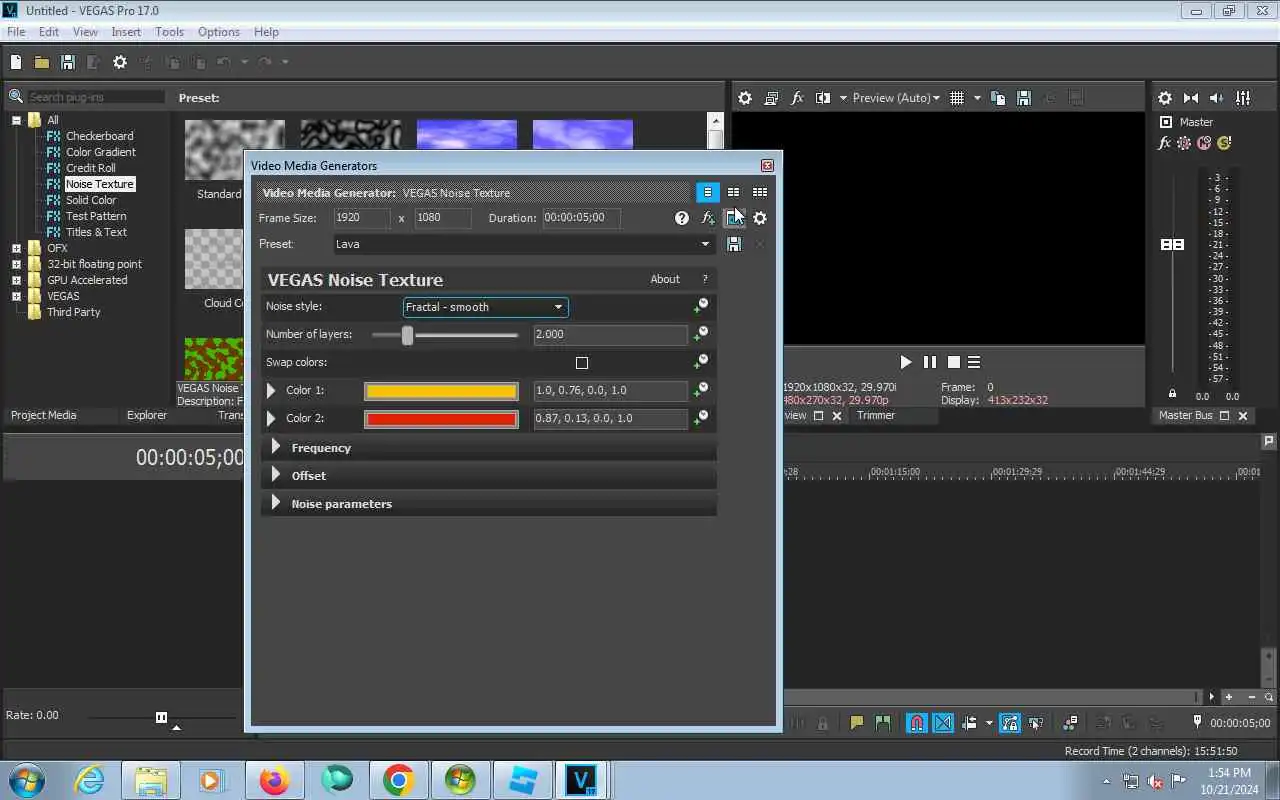
Task: Toggle snapping magnet on timeline toolbar
Action: pyautogui.click(x=917, y=722)
